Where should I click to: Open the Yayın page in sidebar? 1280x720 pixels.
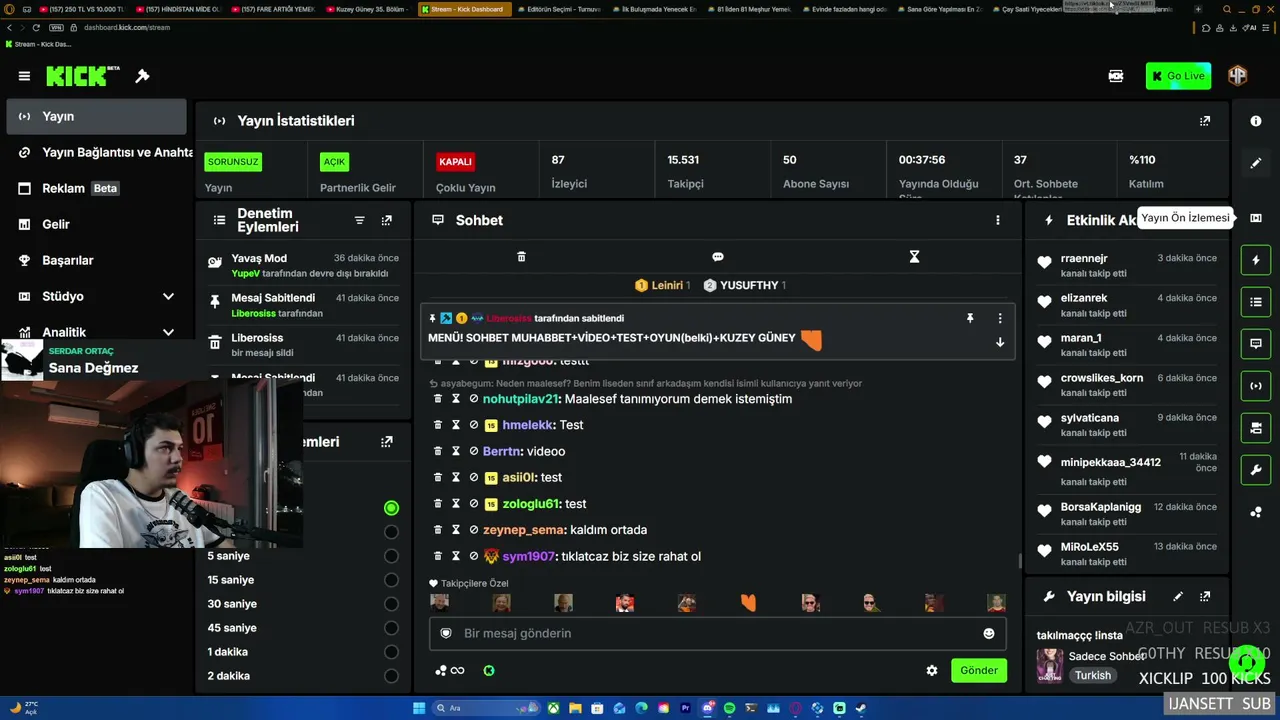(96, 116)
